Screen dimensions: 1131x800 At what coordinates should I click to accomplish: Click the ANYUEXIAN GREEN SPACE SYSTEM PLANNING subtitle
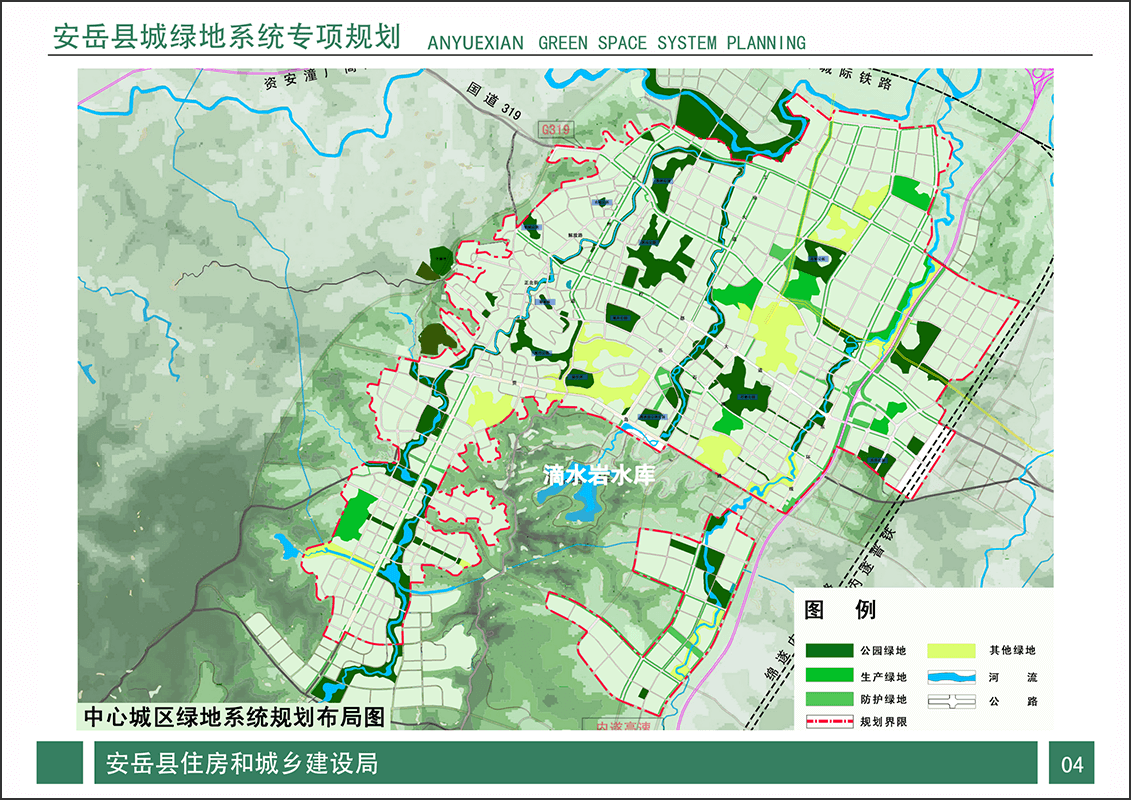(616, 43)
